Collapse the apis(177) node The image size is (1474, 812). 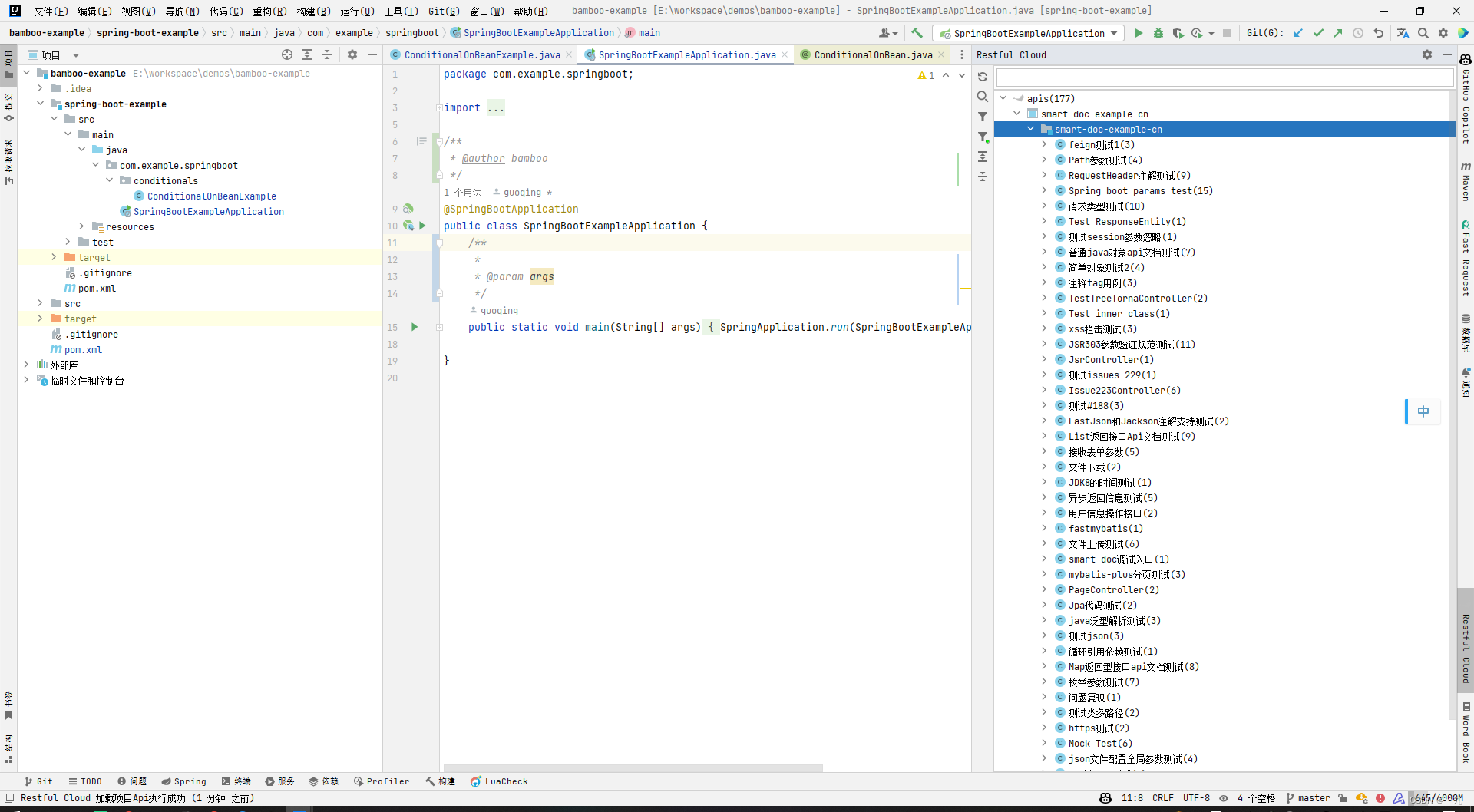pos(1003,98)
